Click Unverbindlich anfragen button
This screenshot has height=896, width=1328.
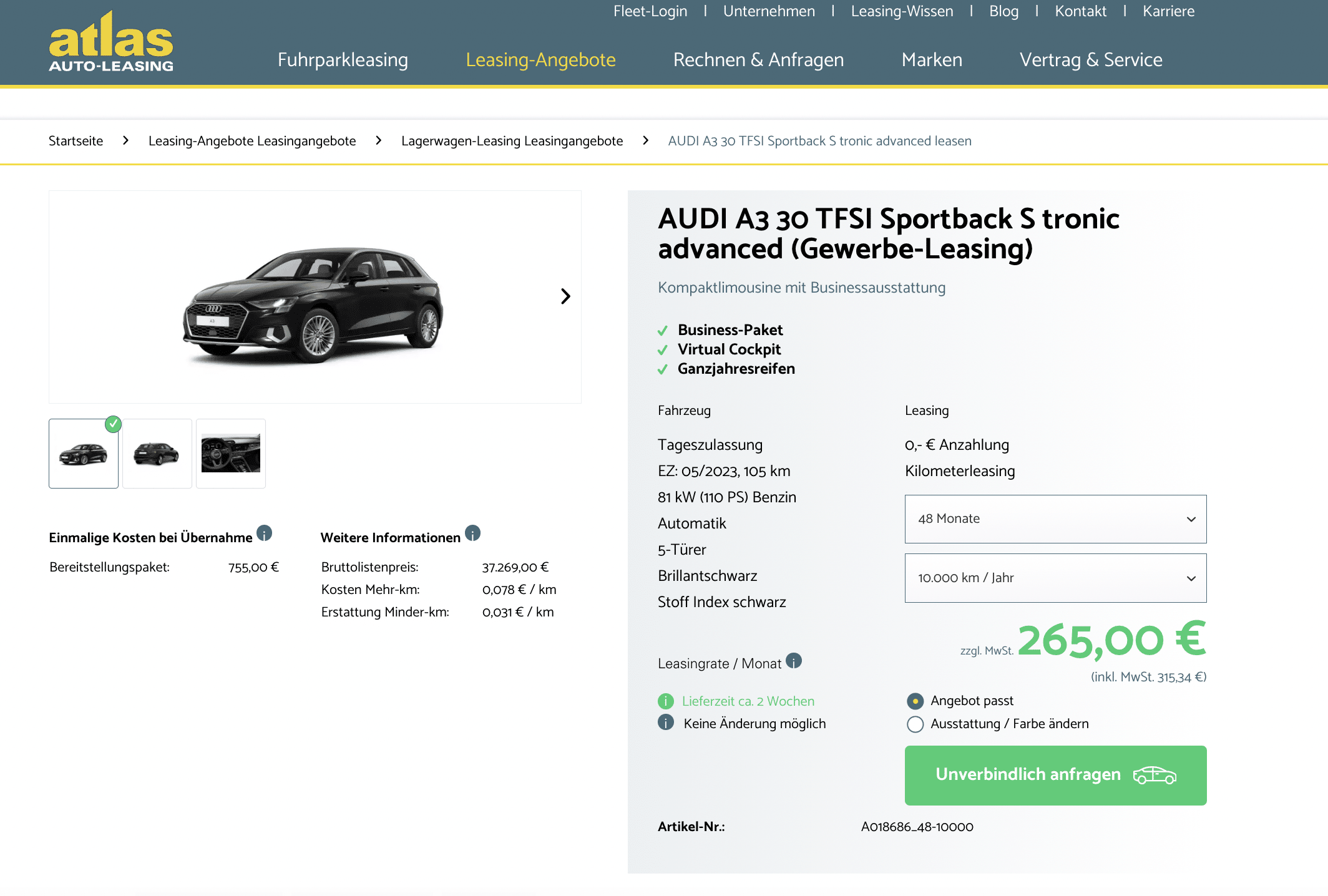pyautogui.click(x=1055, y=775)
